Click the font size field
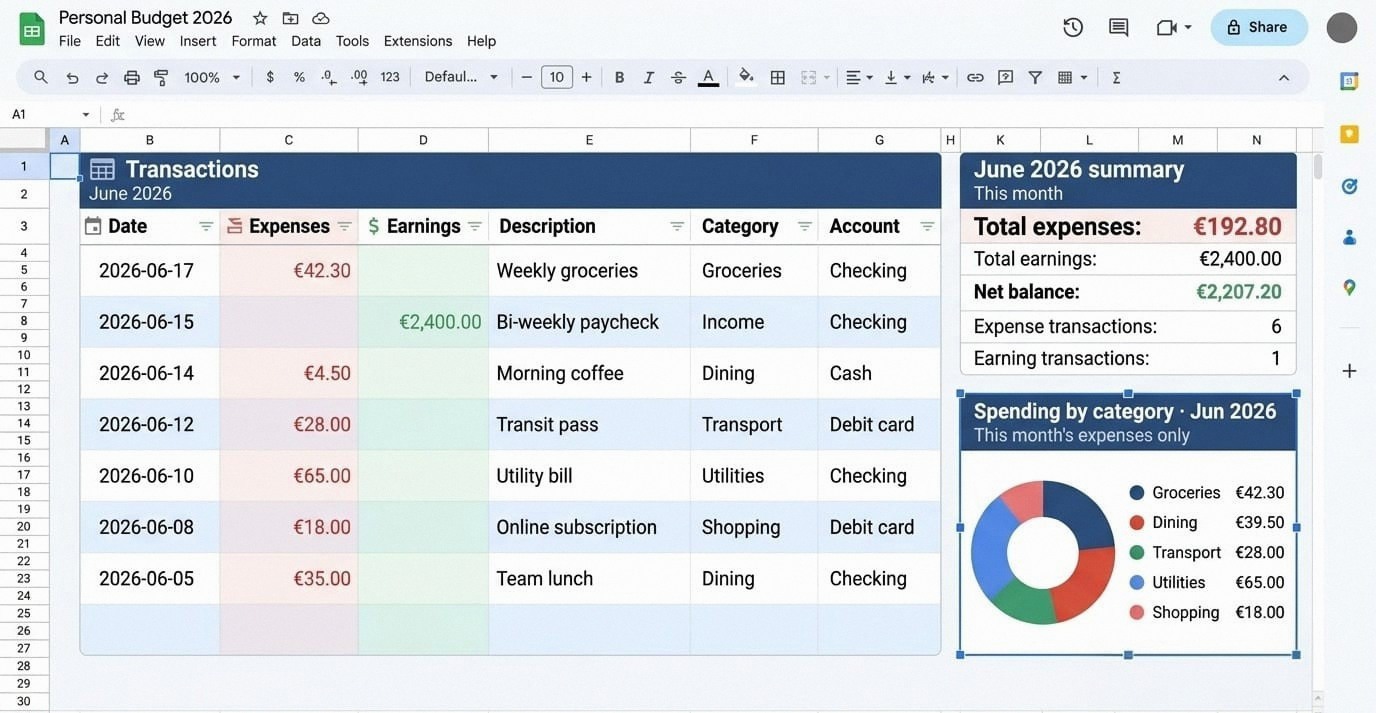This screenshot has width=1376, height=713. pos(557,77)
